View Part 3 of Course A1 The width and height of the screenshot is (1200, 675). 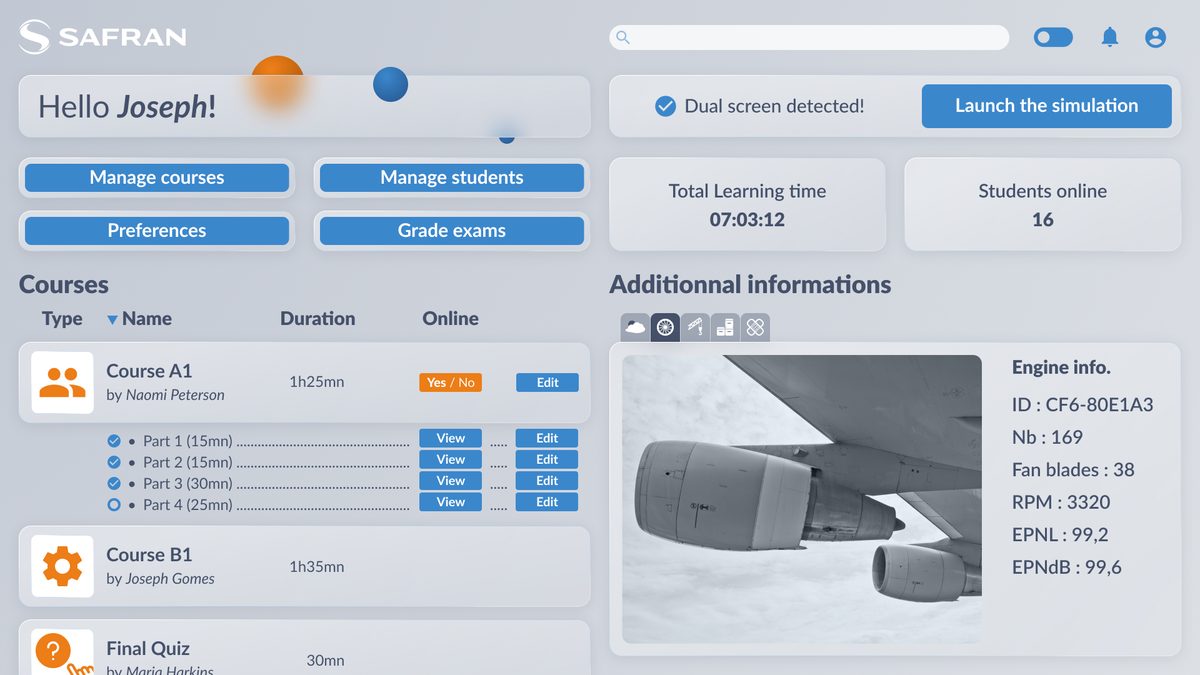[450, 481]
